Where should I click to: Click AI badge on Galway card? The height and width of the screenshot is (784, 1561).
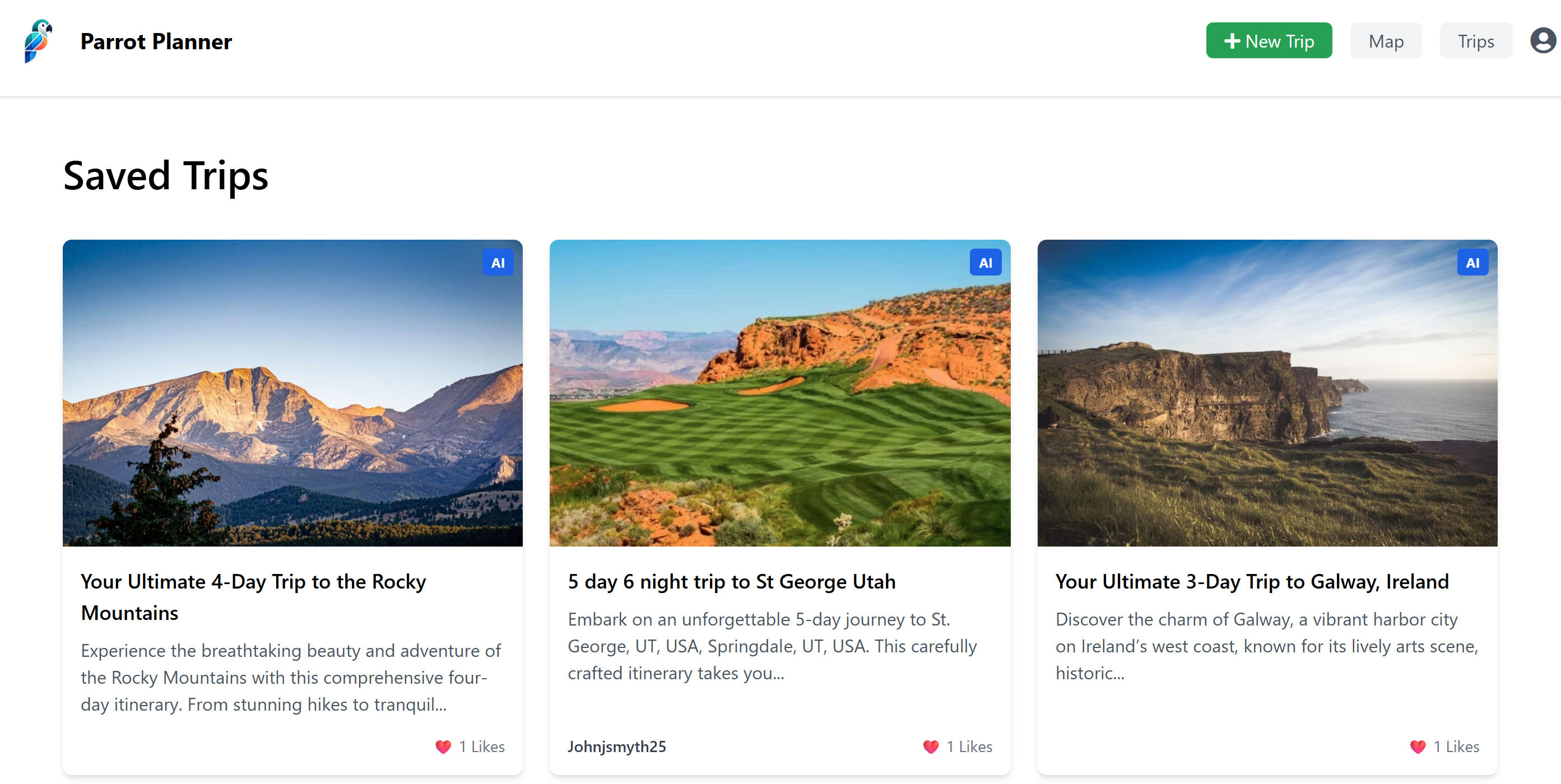tap(1472, 263)
